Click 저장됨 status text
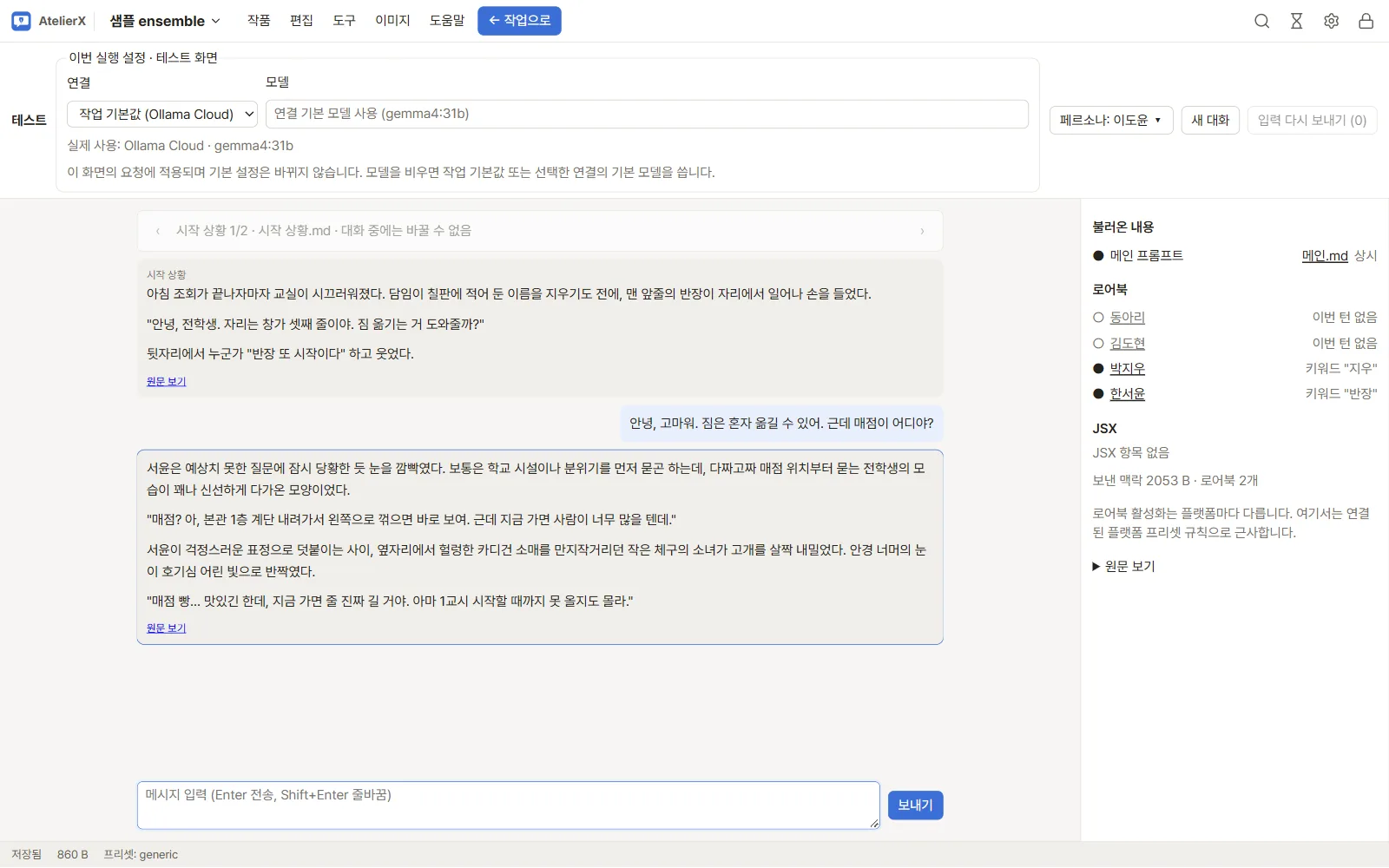 click(26, 855)
